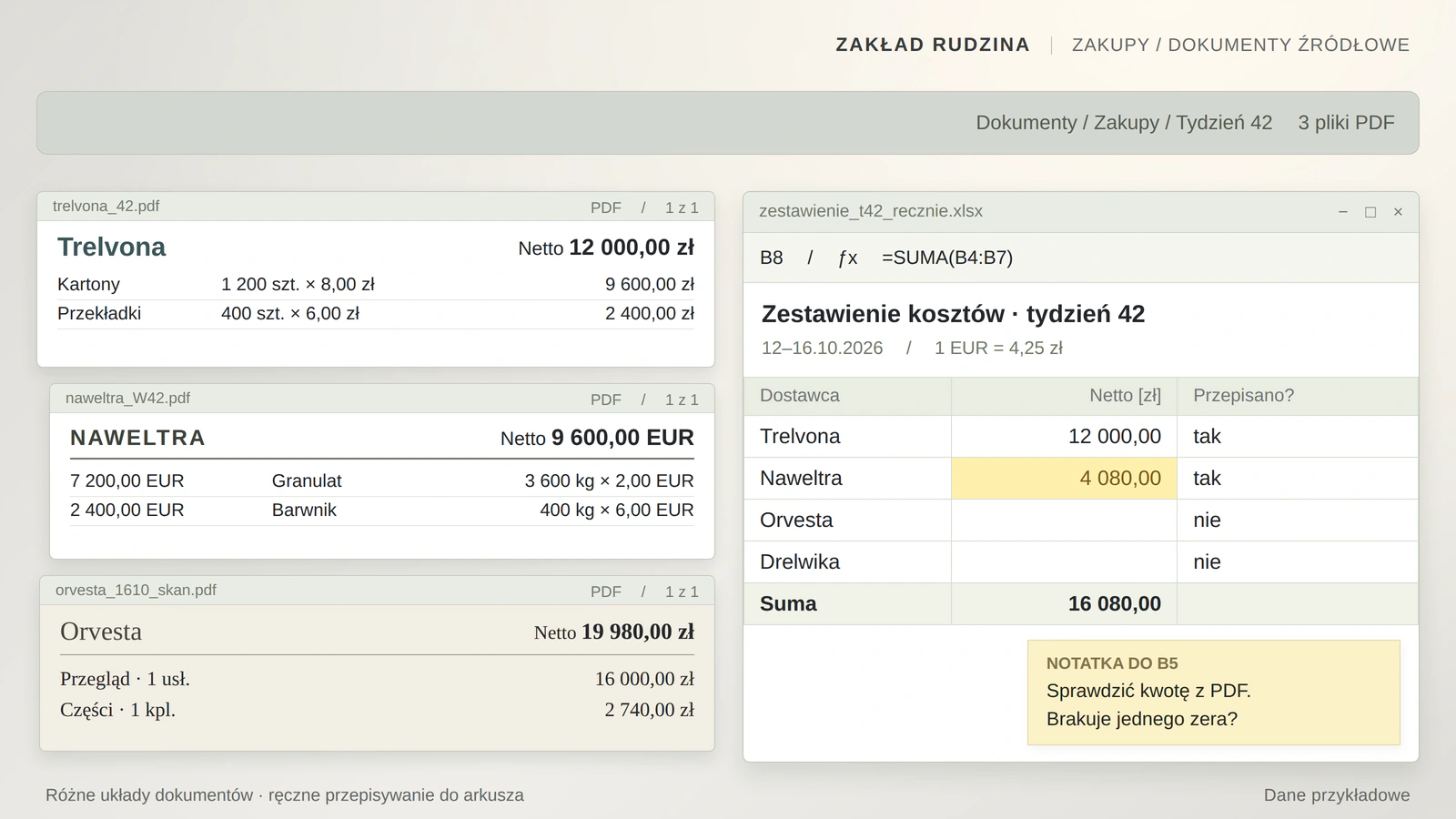Click the orvesta_1610_skan.pdf file title
Viewport: 1456px width, 819px height.
point(136,591)
